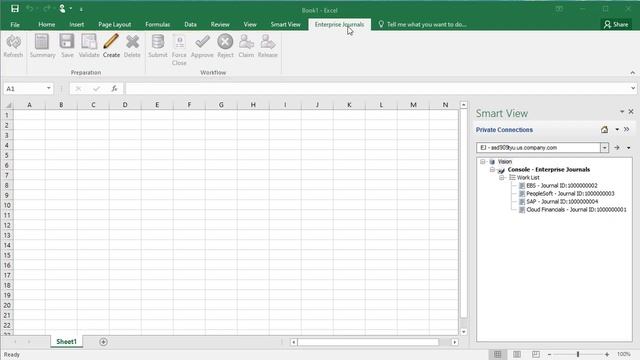The image size is (640, 360).
Task: Click the Share button
Action: point(616,24)
